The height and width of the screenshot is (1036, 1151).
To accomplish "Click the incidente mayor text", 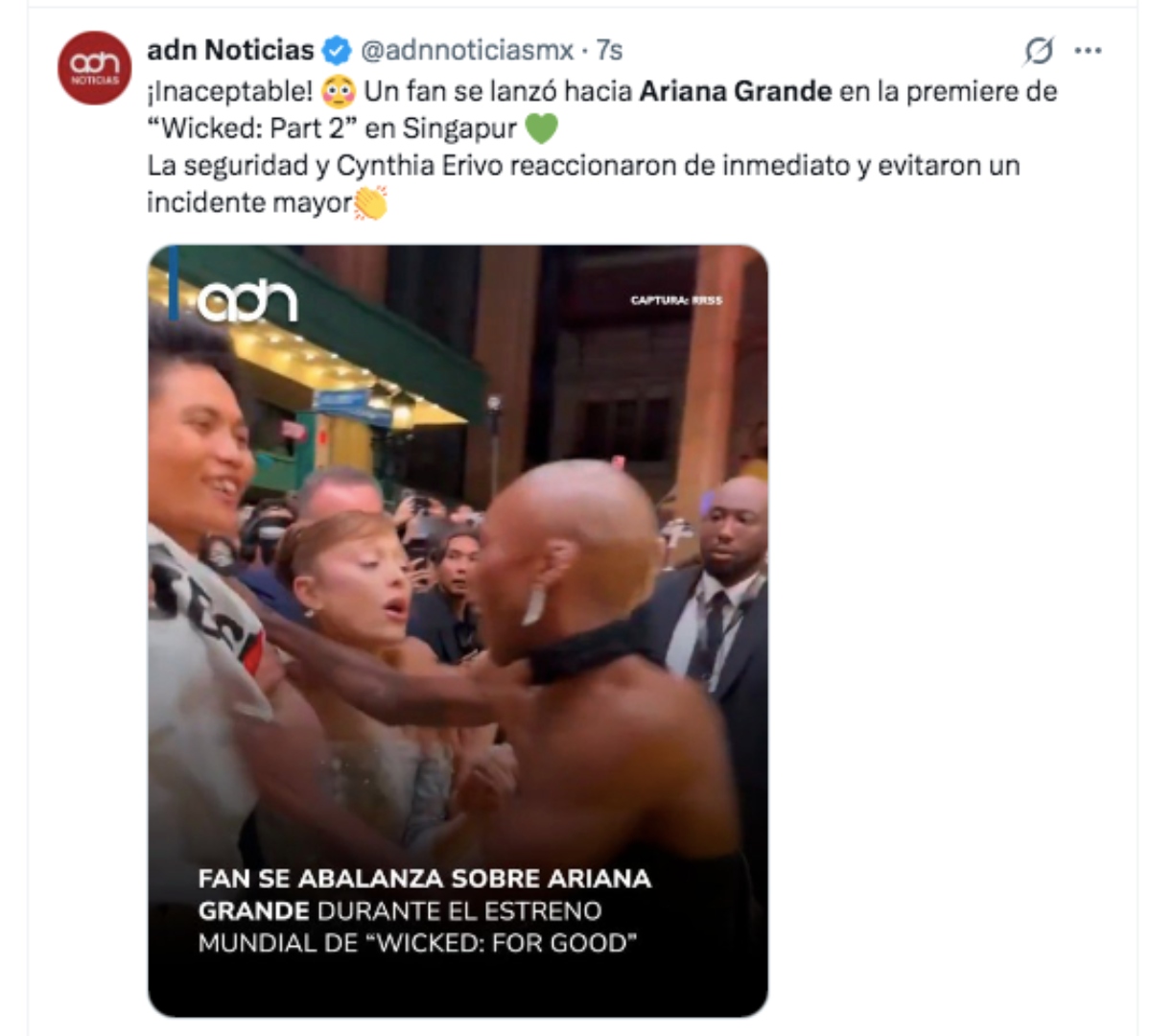I will 249,202.
